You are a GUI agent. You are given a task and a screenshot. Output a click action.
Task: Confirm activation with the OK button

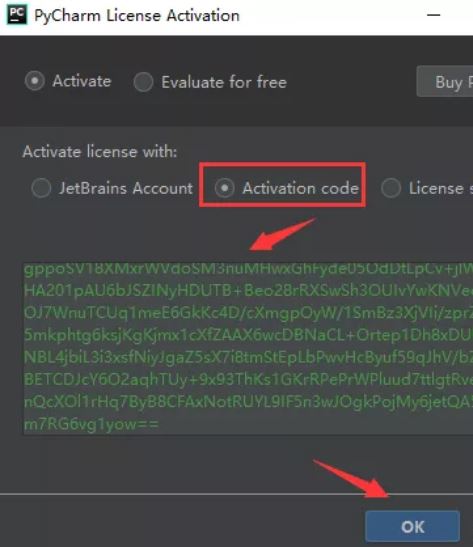[413, 527]
